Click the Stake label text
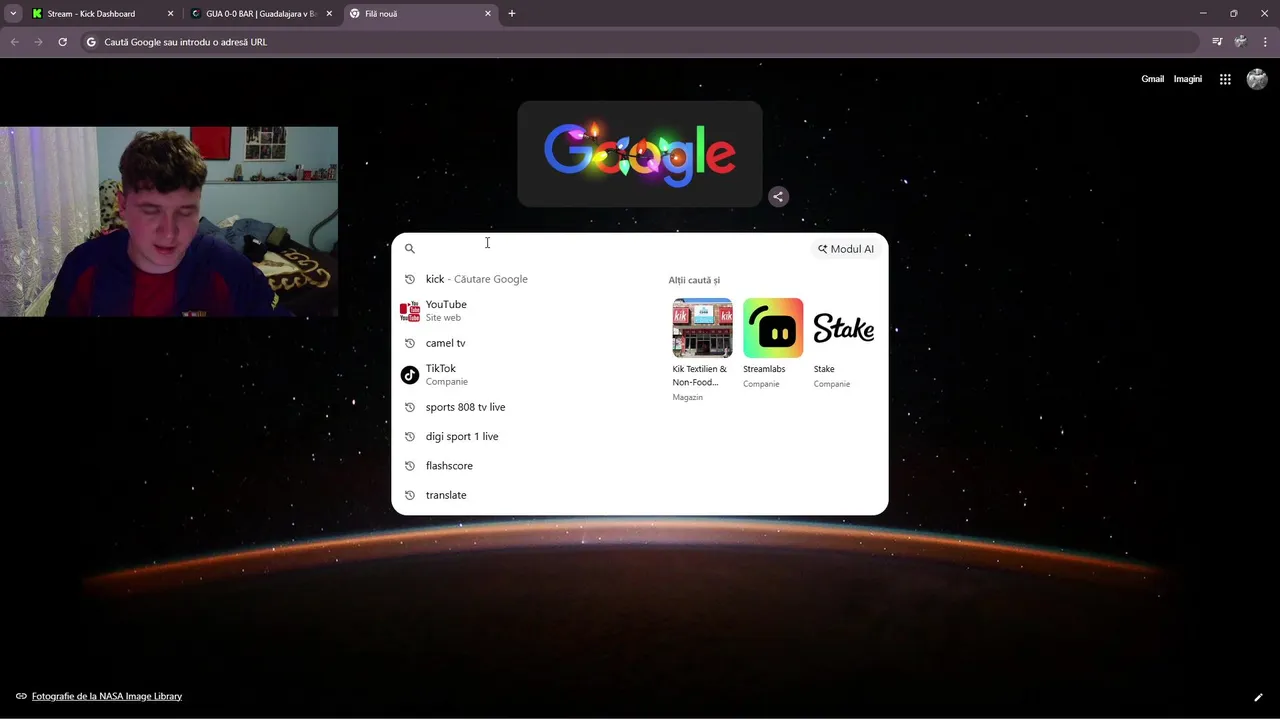The width and height of the screenshot is (1280, 720). pyautogui.click(x=824, y=369)
